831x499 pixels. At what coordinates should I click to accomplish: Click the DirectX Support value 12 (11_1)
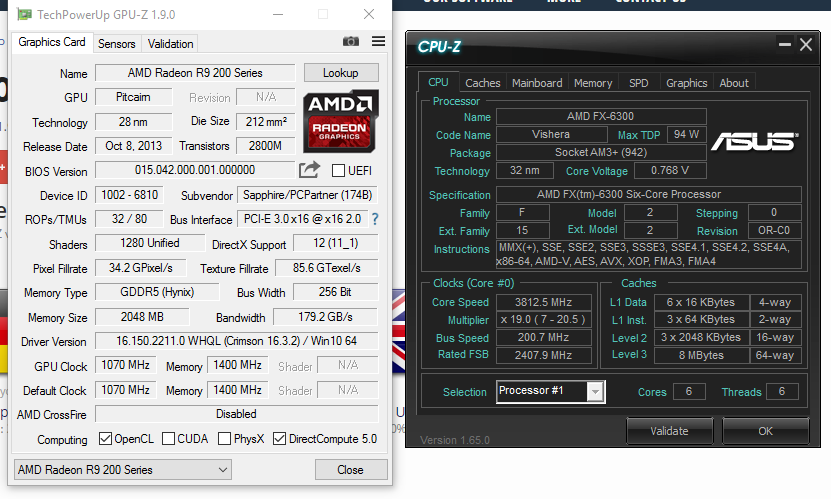[335, 243]
